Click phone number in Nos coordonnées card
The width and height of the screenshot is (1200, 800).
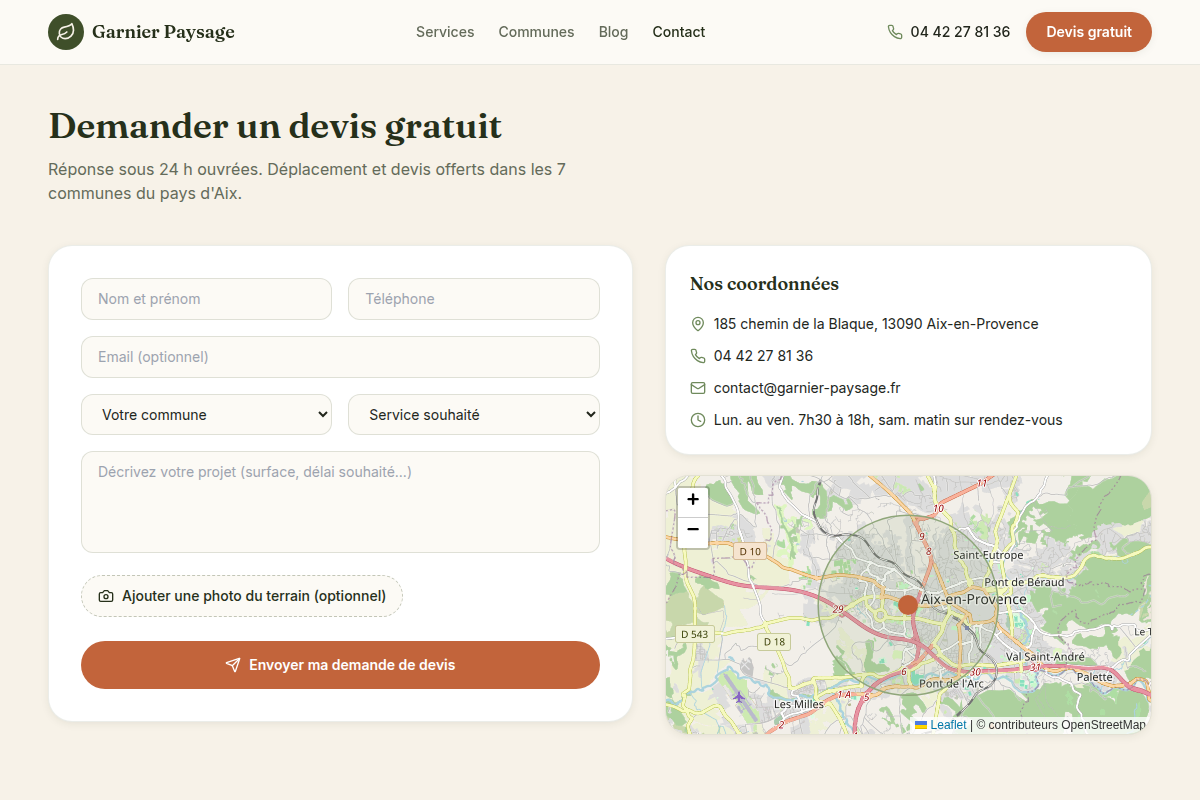point(763,356)
